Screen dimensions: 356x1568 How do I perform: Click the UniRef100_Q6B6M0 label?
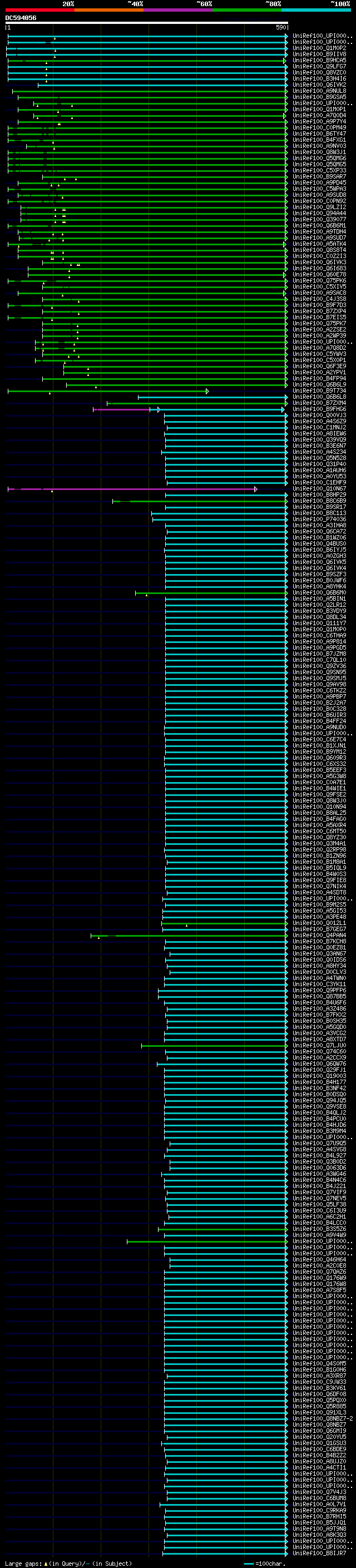point(319,592)
